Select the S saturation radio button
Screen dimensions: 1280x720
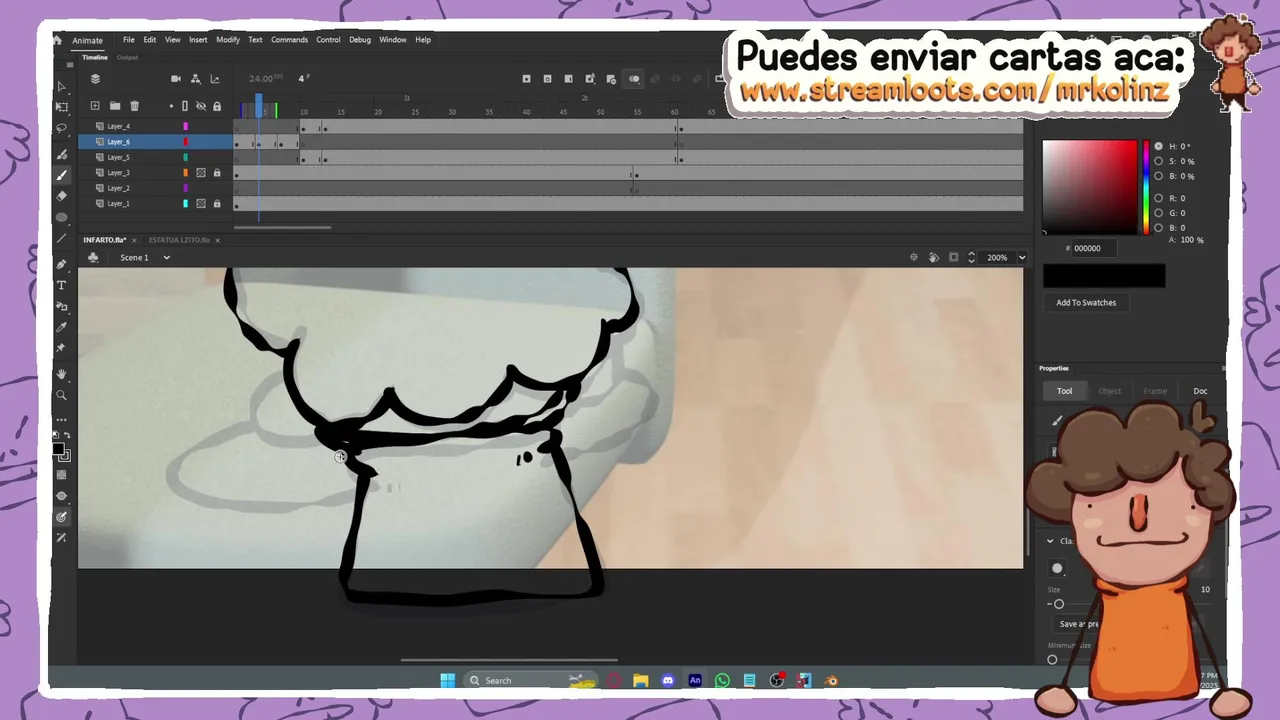pyautogui.click(x=1159, y=161)
